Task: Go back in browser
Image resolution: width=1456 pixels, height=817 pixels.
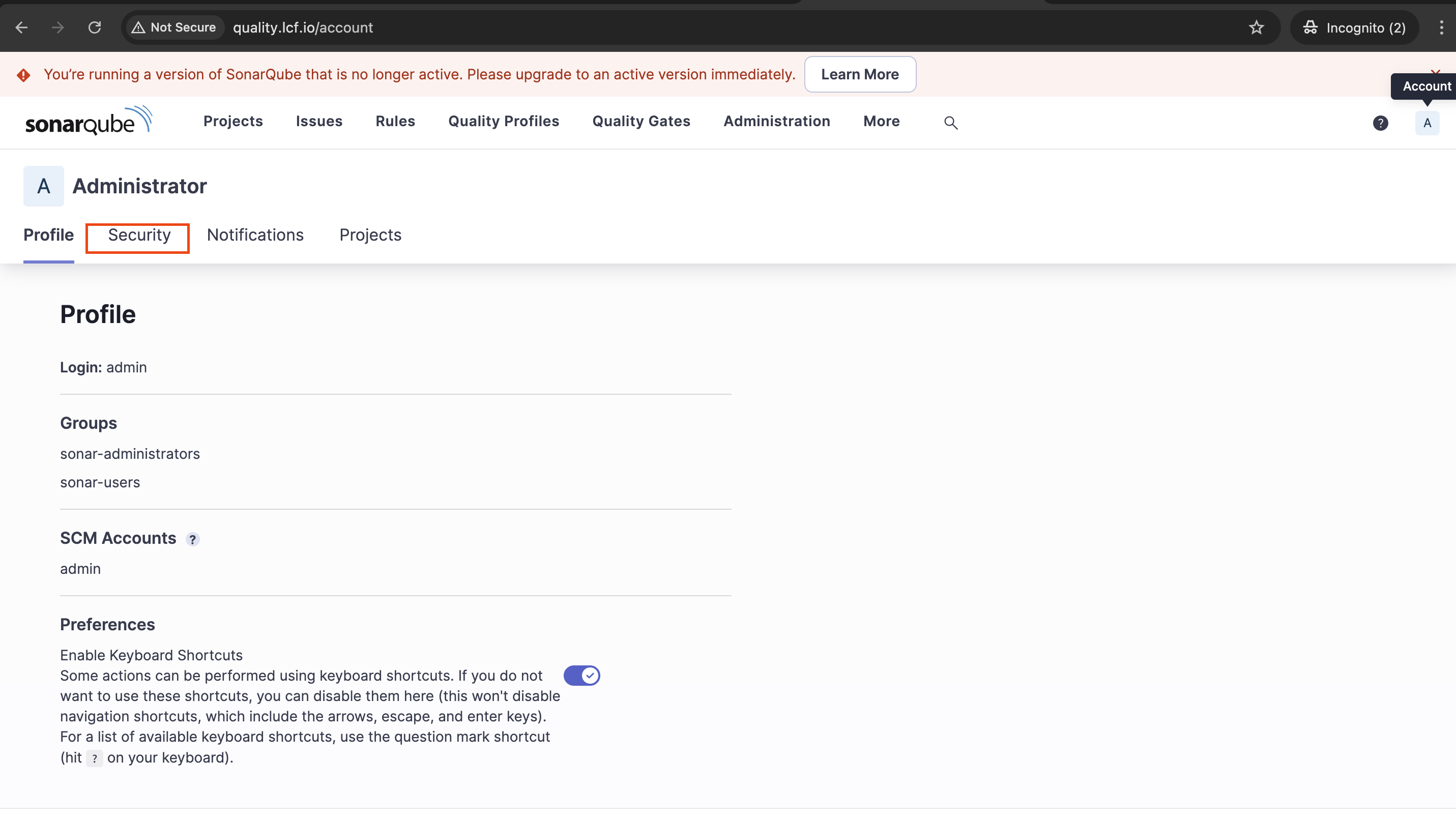Action: [21, 27]
